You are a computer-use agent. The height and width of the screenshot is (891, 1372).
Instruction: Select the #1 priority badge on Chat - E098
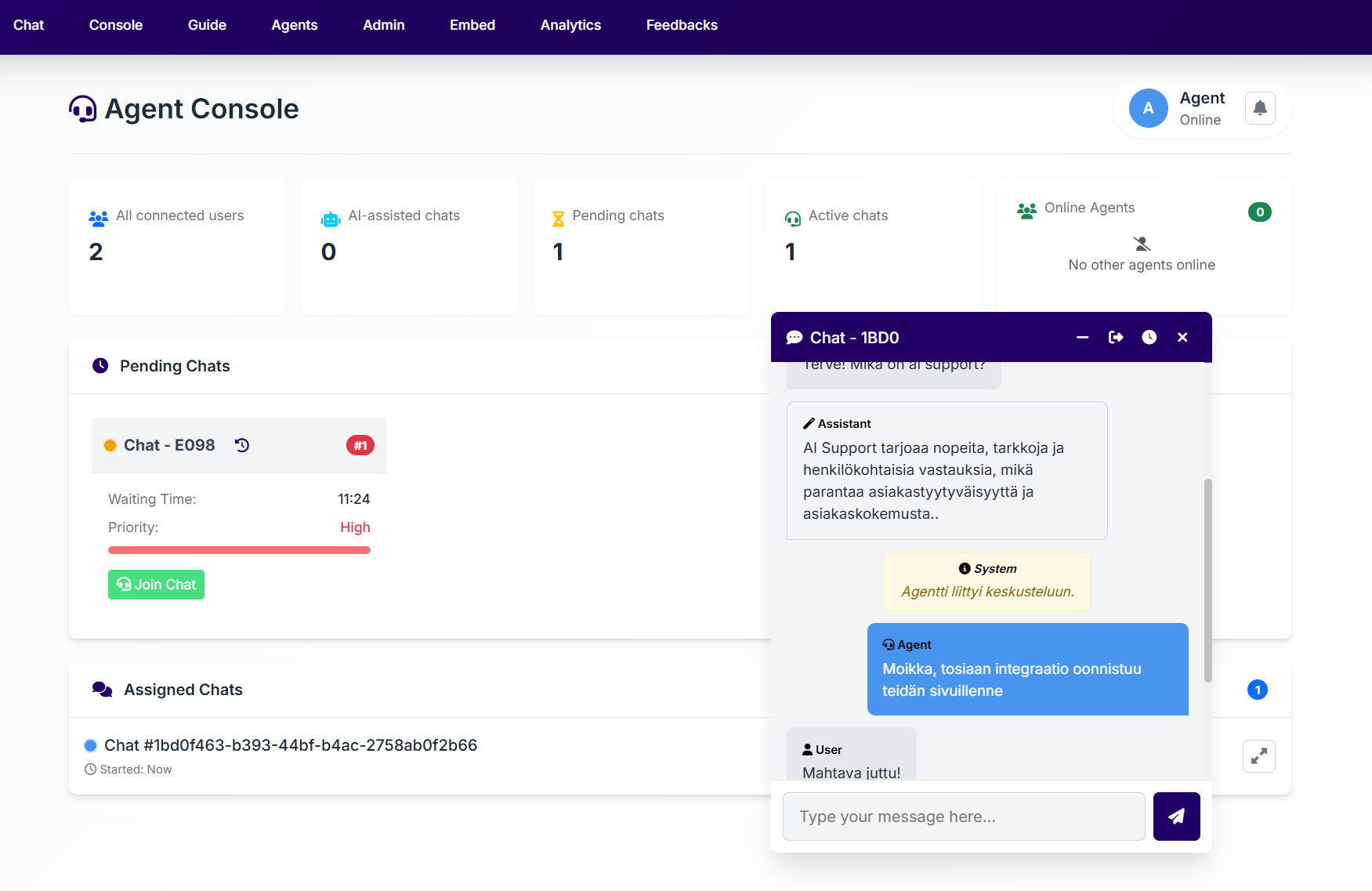[x=360, y=445]
